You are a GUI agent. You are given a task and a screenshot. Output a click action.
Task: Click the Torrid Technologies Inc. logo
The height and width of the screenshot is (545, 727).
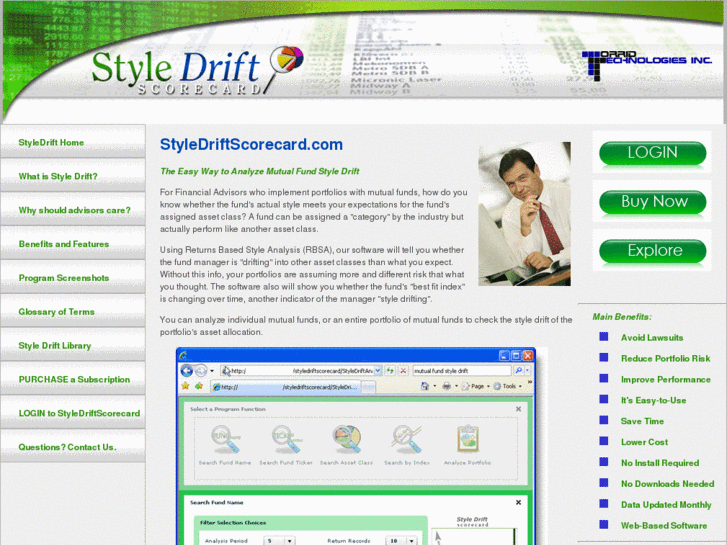(646, 64)
